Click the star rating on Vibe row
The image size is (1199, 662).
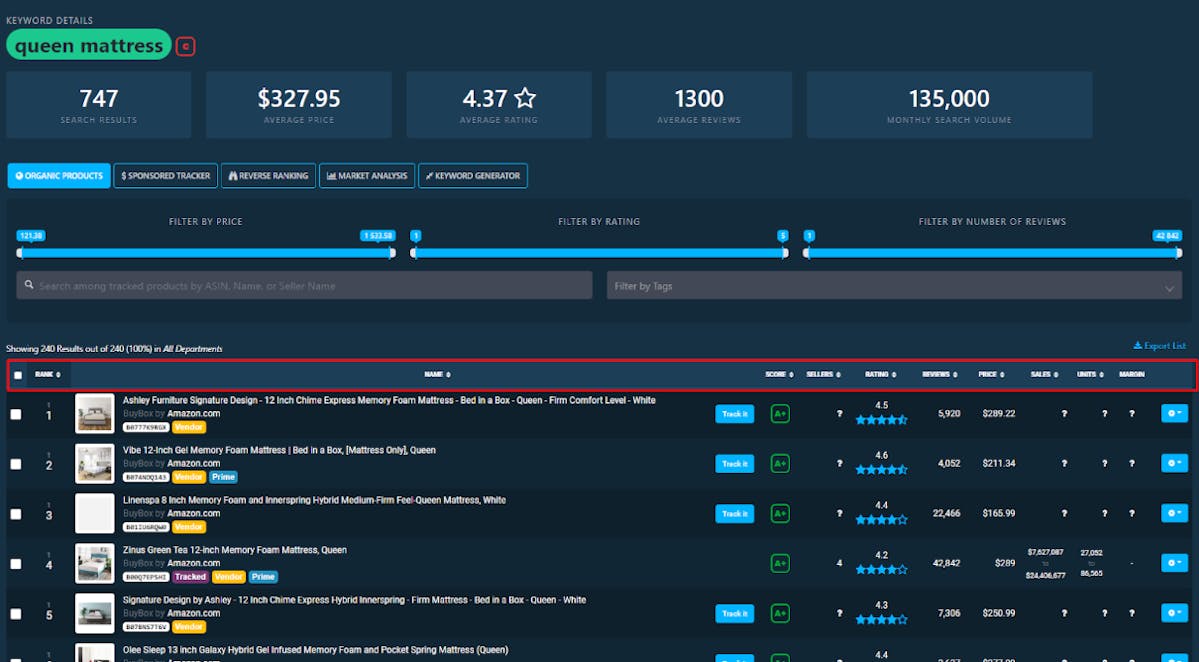881,470
